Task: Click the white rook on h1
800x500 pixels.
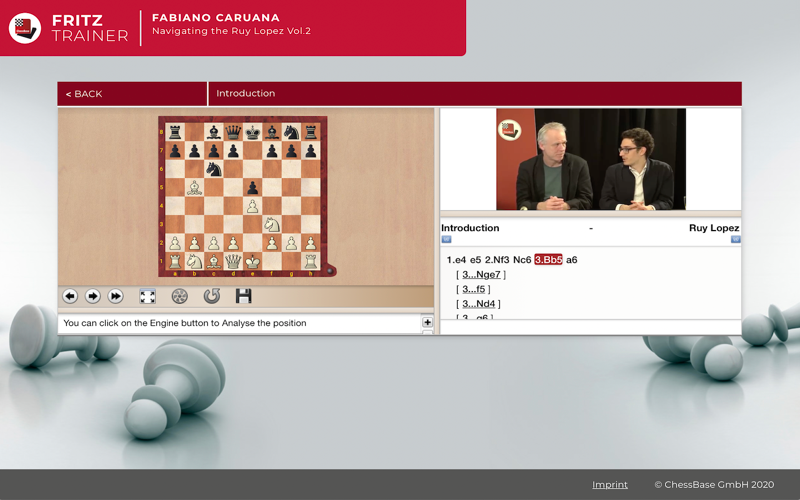Action: click(x=311, y=262)
